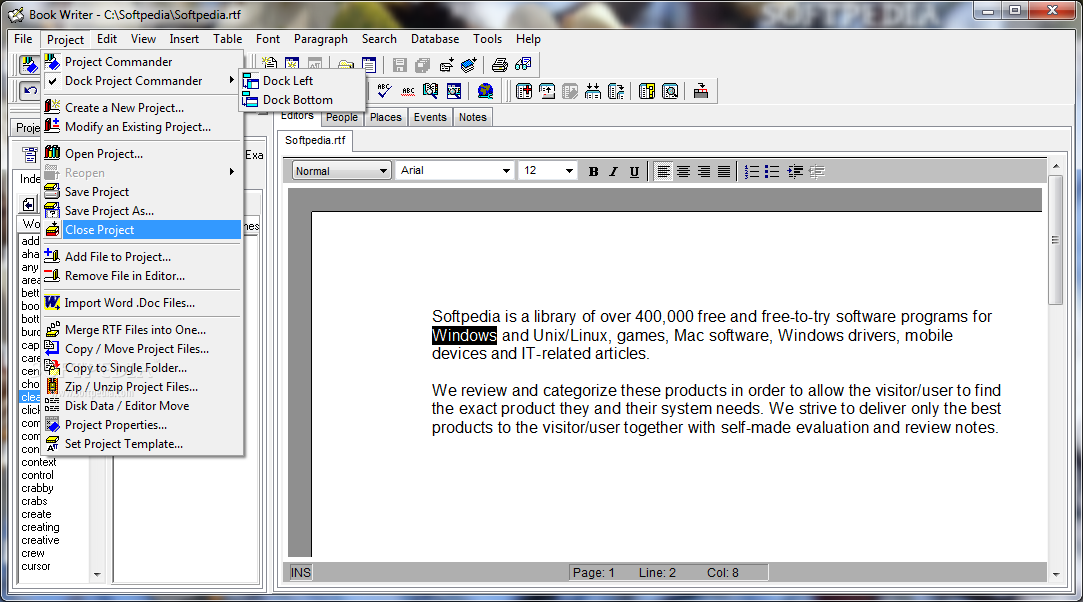Choose Open Project menu entry
The width and height of the screenshot is (1083, 602).
tap(142, 153)
